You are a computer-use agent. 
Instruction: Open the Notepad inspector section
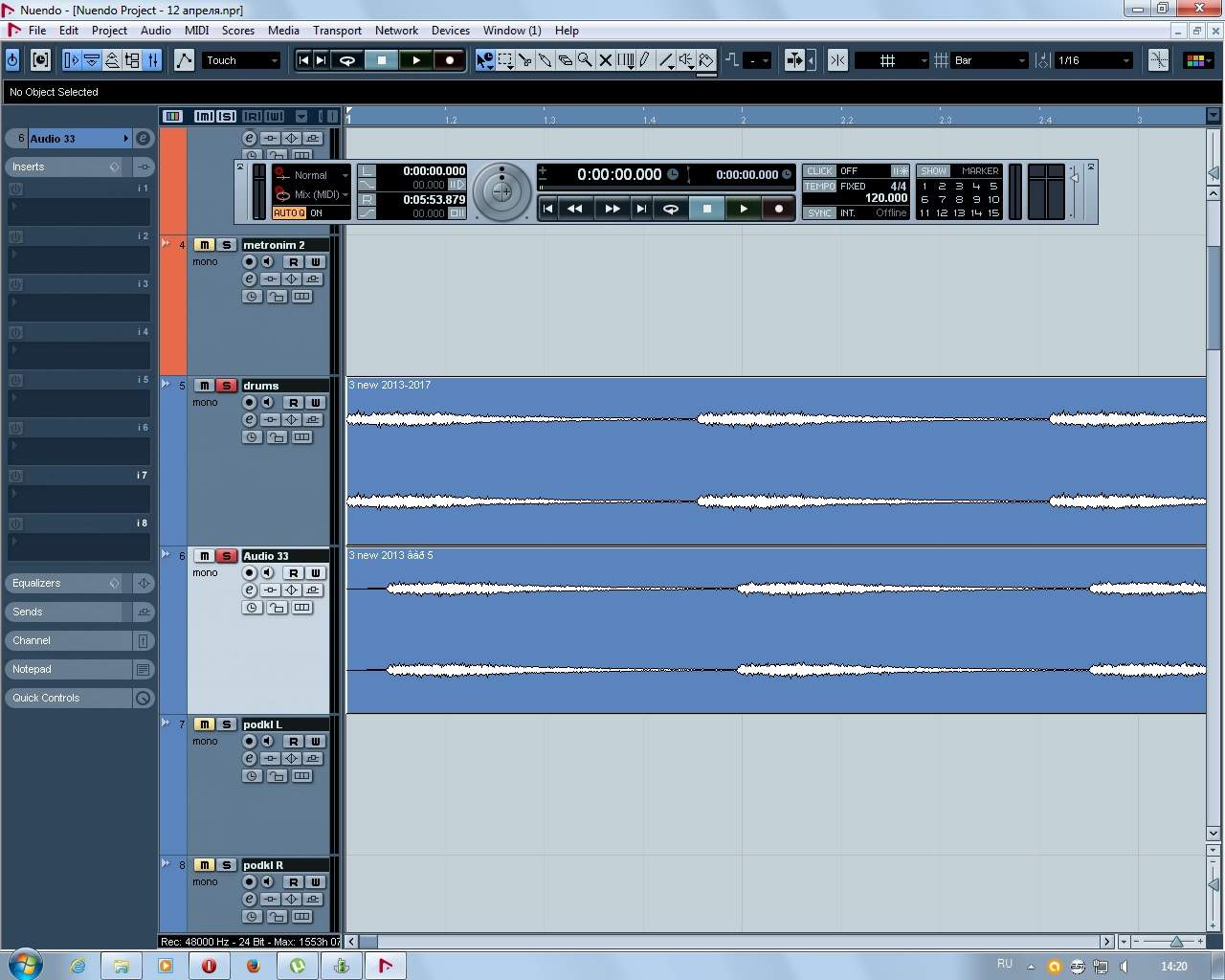coord(32,669)
